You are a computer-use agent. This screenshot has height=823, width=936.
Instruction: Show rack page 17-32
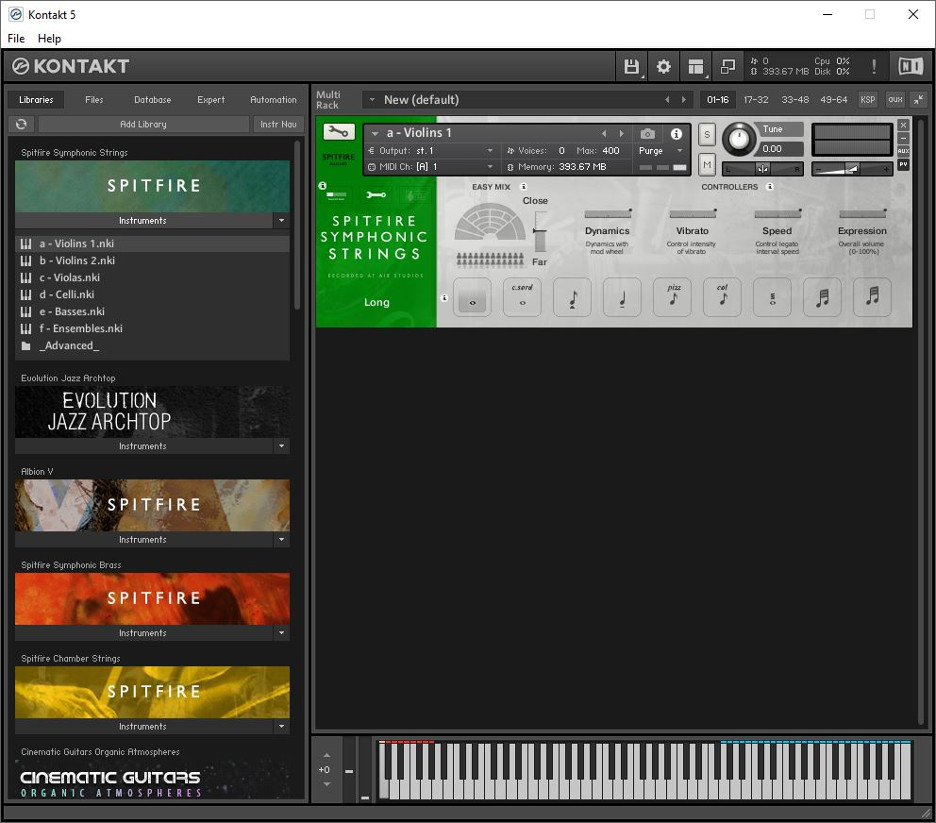click(756, 100)
